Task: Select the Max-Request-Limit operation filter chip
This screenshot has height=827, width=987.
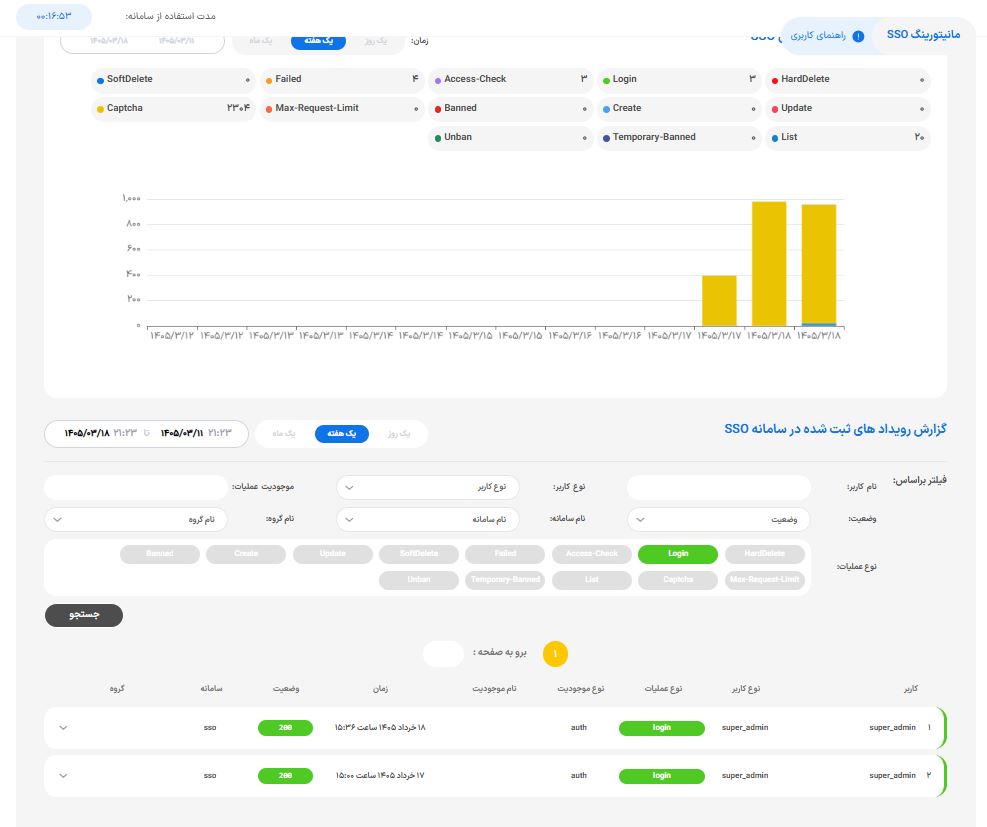Action: (765, 580)
